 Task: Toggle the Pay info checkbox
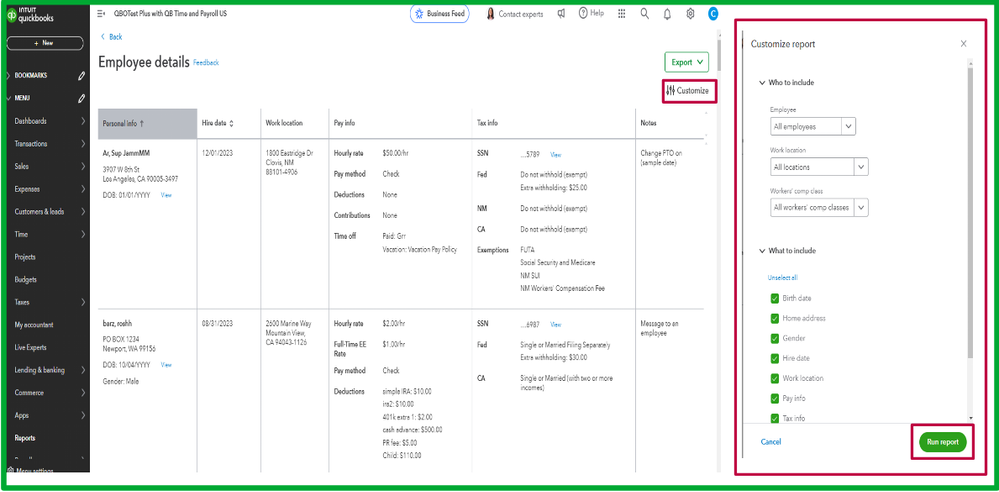775,398
